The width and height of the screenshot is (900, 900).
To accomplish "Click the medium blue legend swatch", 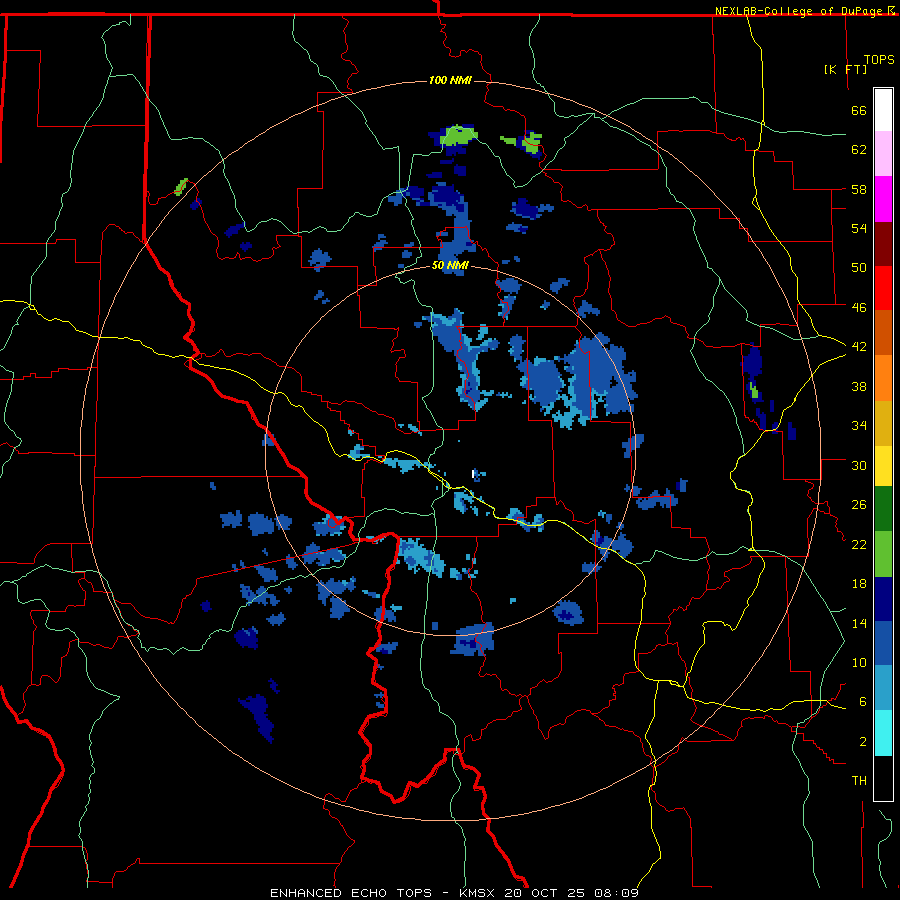I will 883,643.
